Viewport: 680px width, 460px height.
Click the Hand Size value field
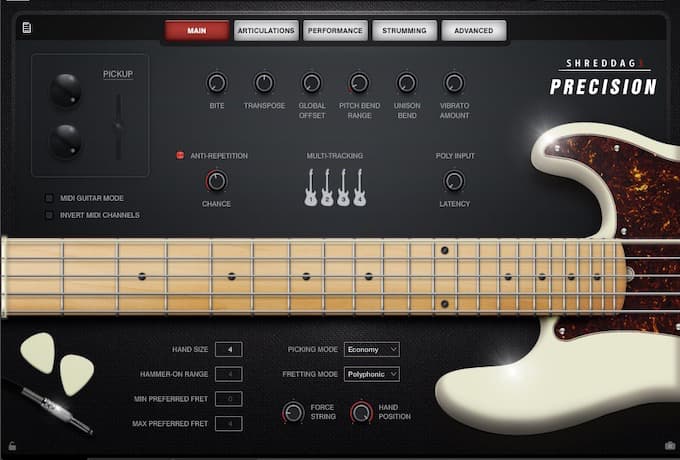229,349
